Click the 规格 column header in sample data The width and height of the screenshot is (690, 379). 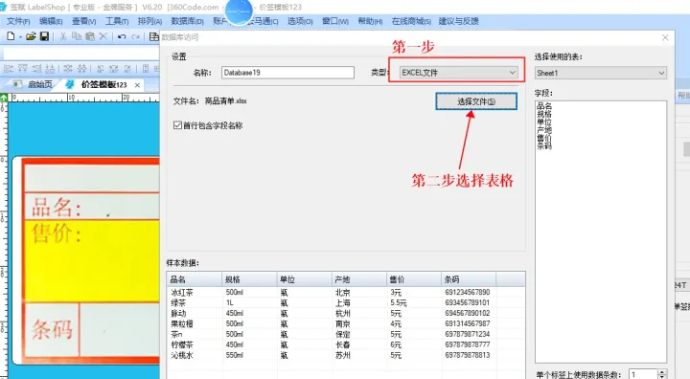pyautogui.click(x=250, y=280)
